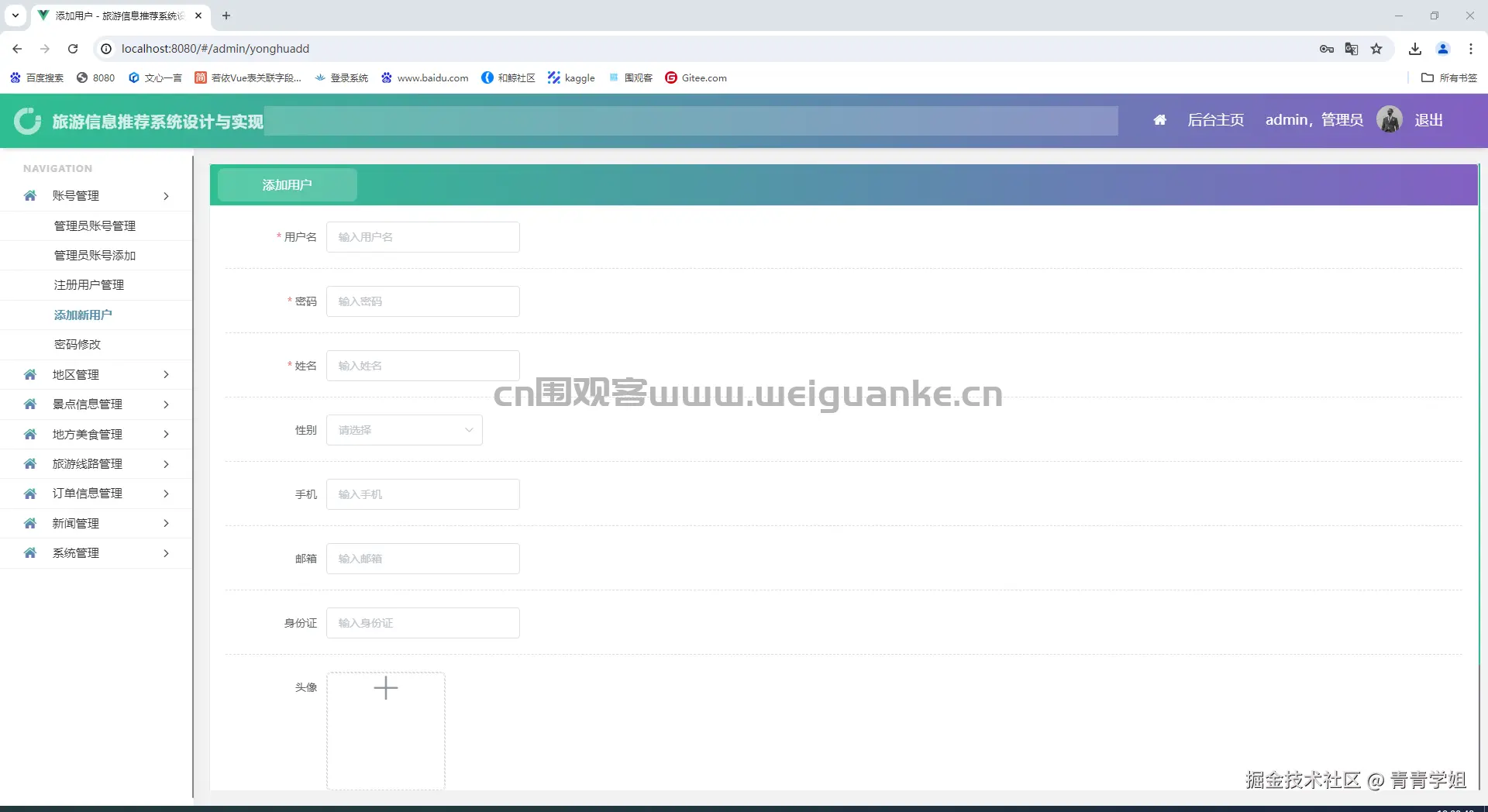Select 密码修改 in the sidebar
The width and height of the screenshot is (1488, 812).
(77, 344)
